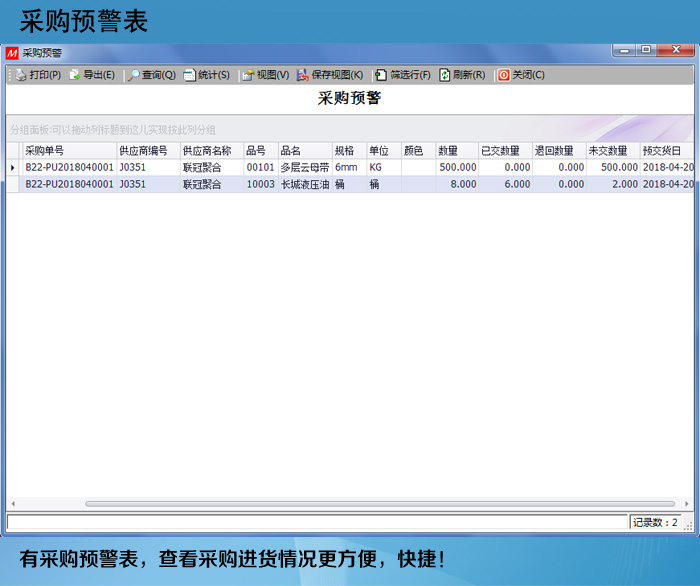The width and height of the screenshot is (700, 586).
Task: Click item number 10003 cell
Action: coord(261,184)
